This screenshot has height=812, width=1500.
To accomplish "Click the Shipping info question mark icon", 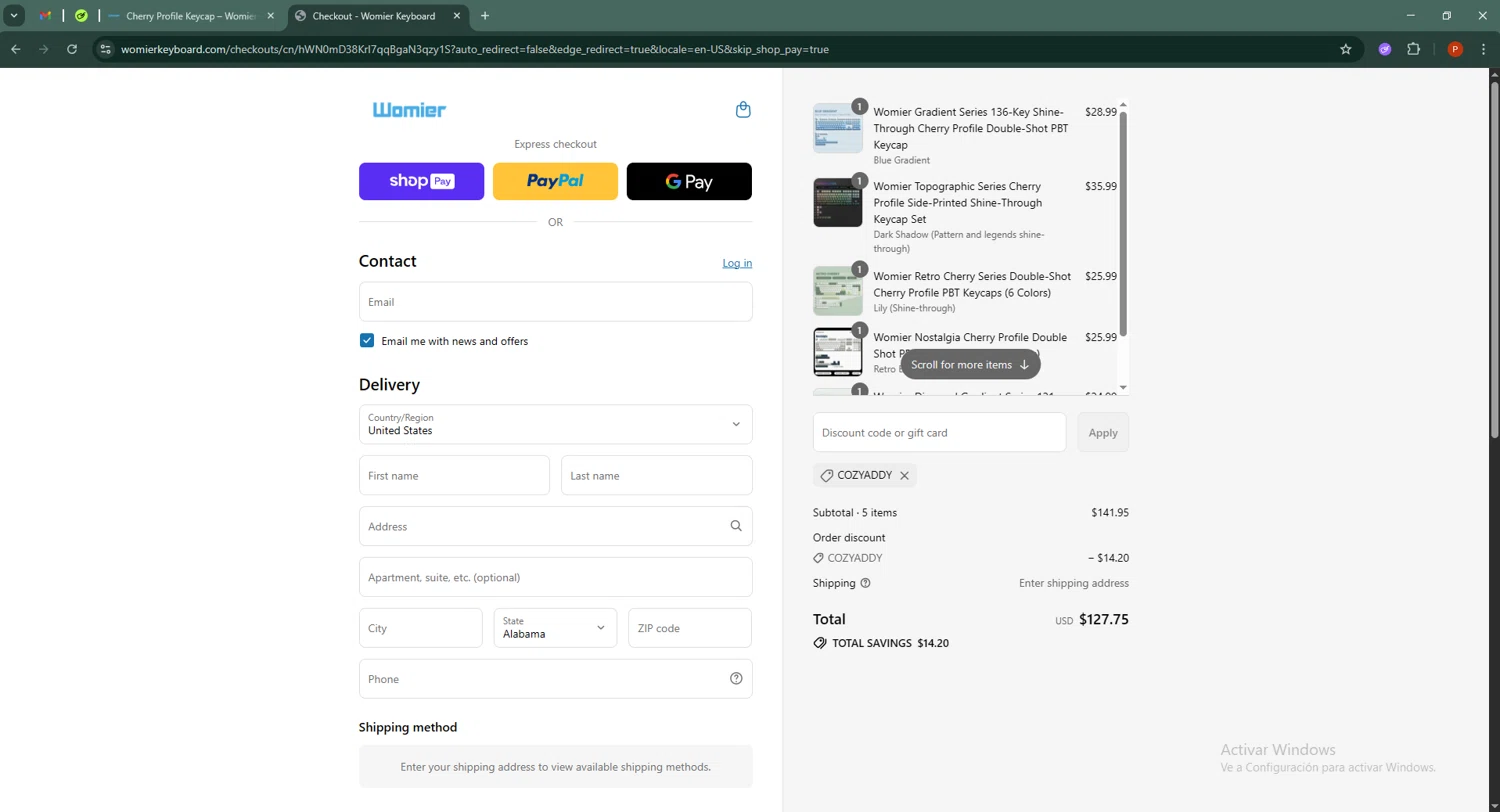I will coord(866,583).
